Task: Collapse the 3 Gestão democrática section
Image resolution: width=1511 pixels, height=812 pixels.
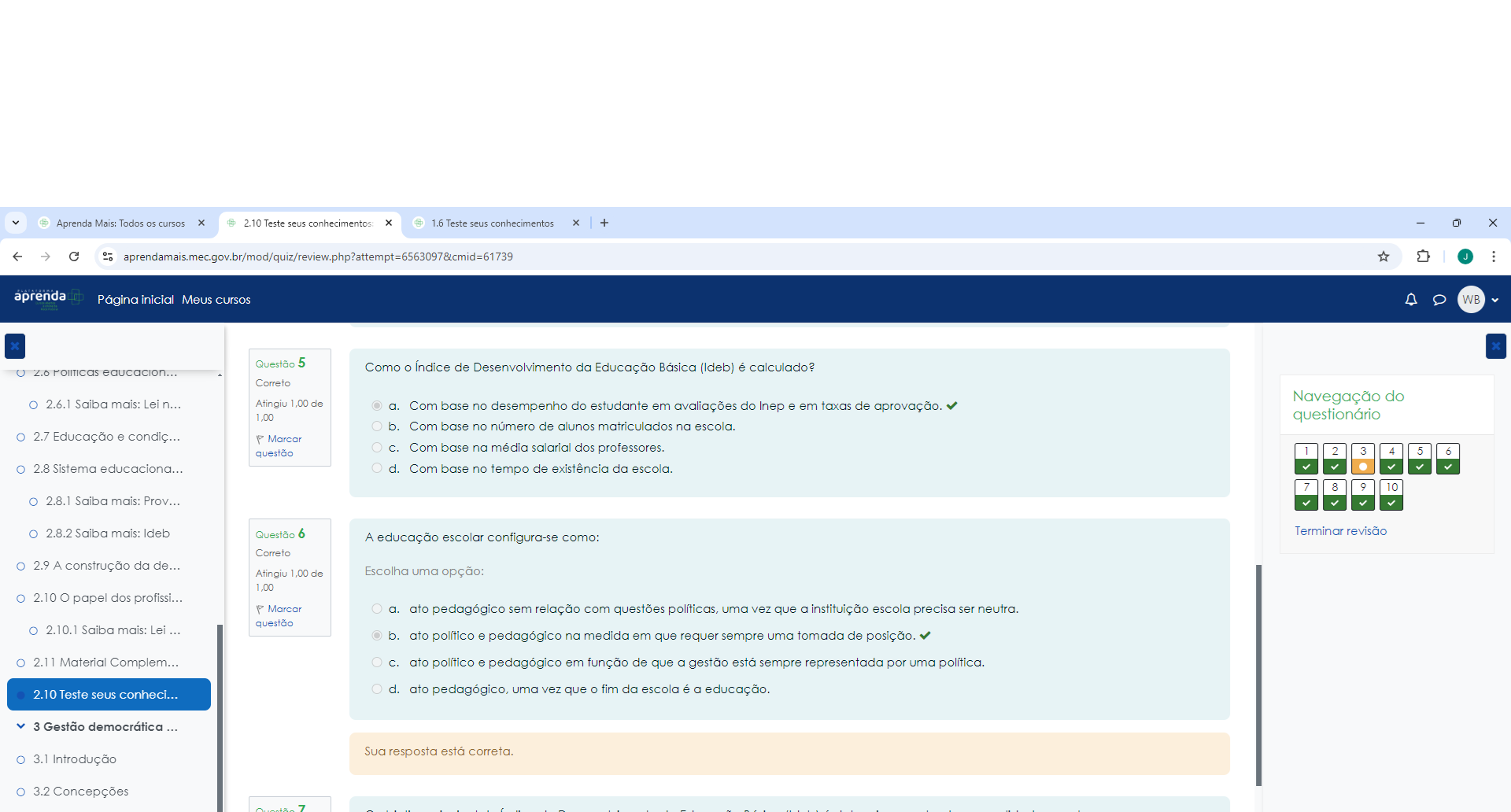Action: tap(21, 727)
